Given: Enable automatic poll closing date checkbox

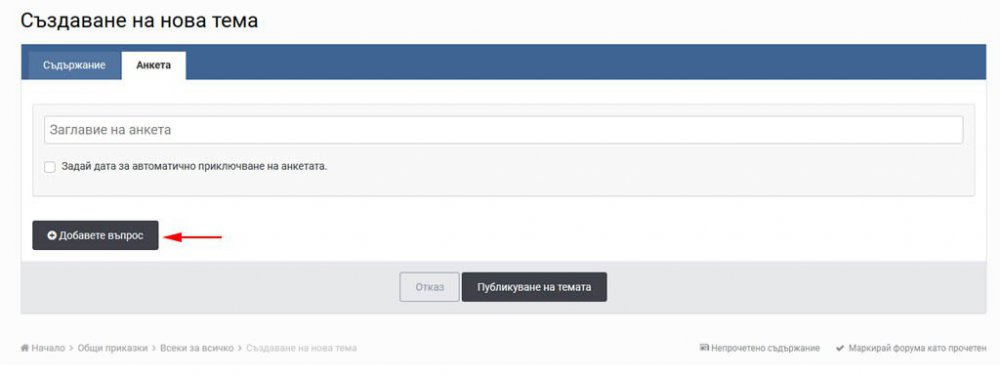Looking at the screenshot, I should (50, 167).
